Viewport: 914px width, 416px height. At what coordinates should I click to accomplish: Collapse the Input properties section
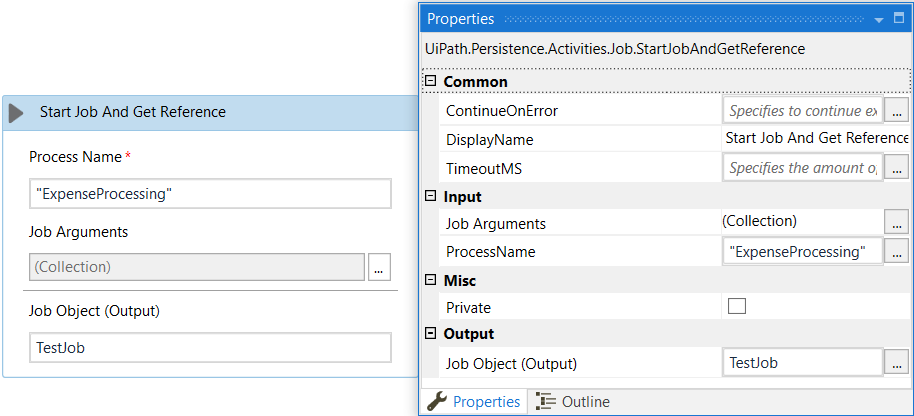pyautogui.click(x=431, y=197)
